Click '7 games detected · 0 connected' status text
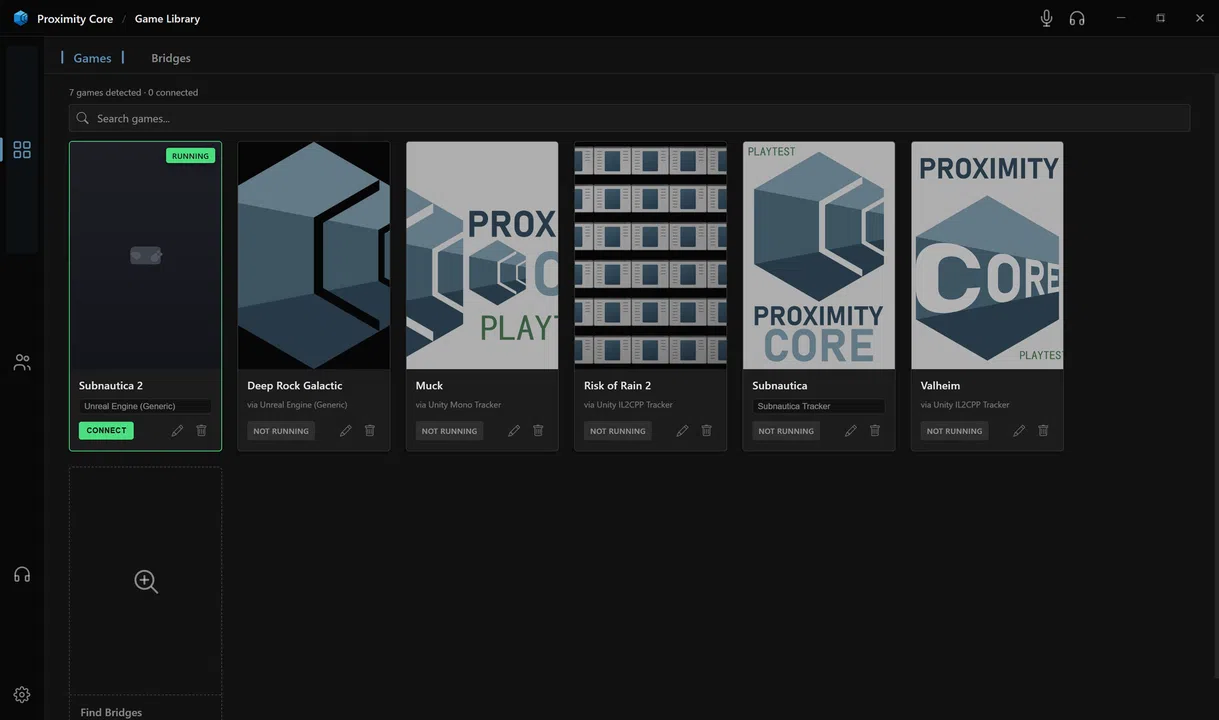 click(134, 92)
